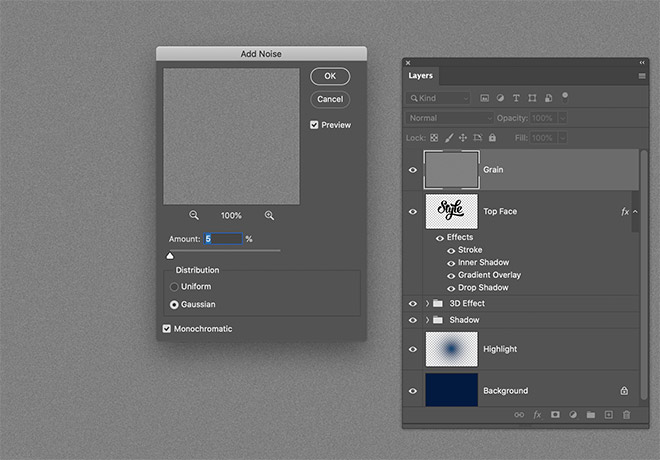The image size is (660, 460).
Task: Expand the 3D Effect group
Action: (x=428, y=303)
